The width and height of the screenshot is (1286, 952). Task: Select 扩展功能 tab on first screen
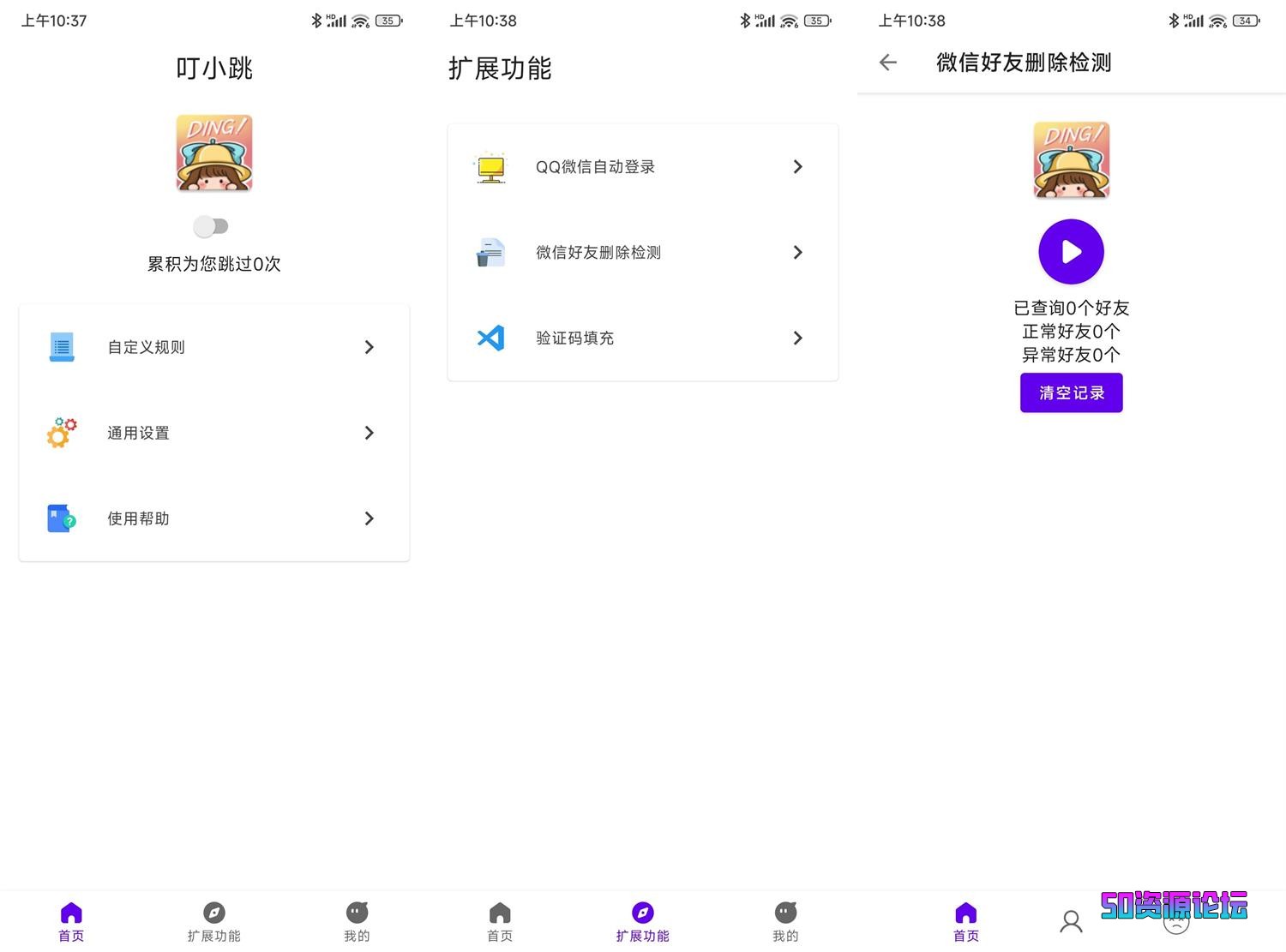pyautogui.click(x=214, y=922)
